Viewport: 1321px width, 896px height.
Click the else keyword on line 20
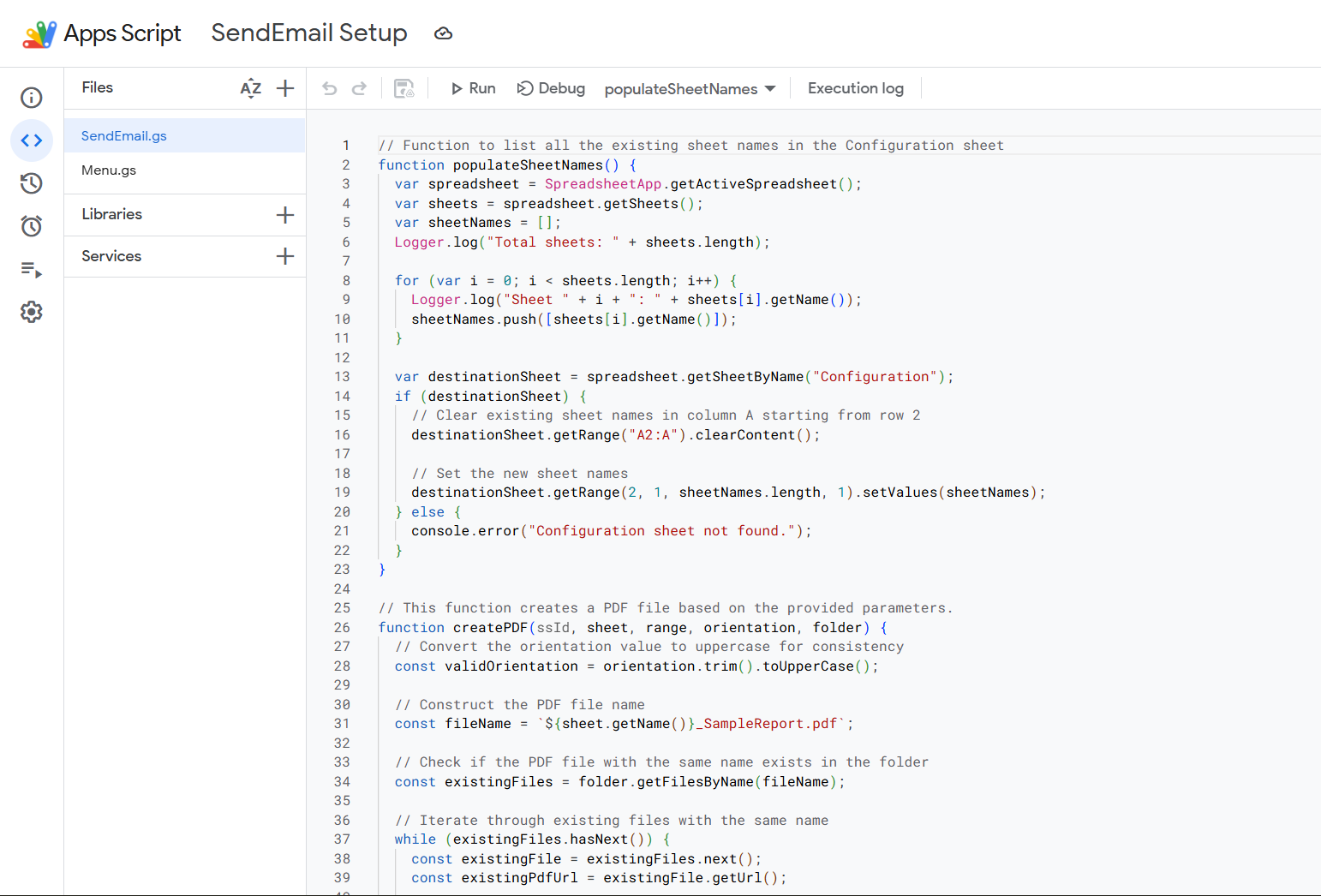coord(427,512)
